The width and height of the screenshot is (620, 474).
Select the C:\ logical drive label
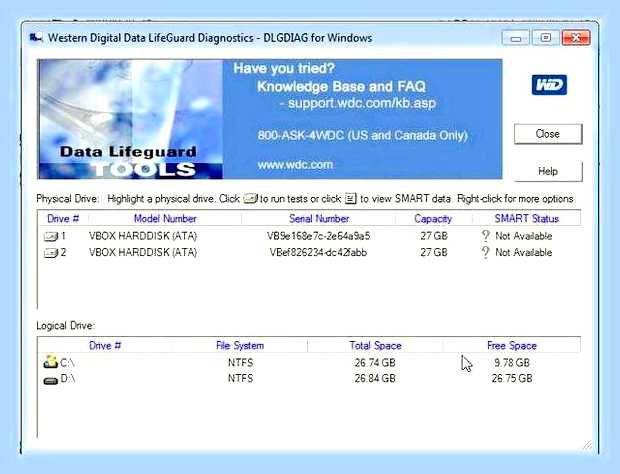click(x=67, y=363)
